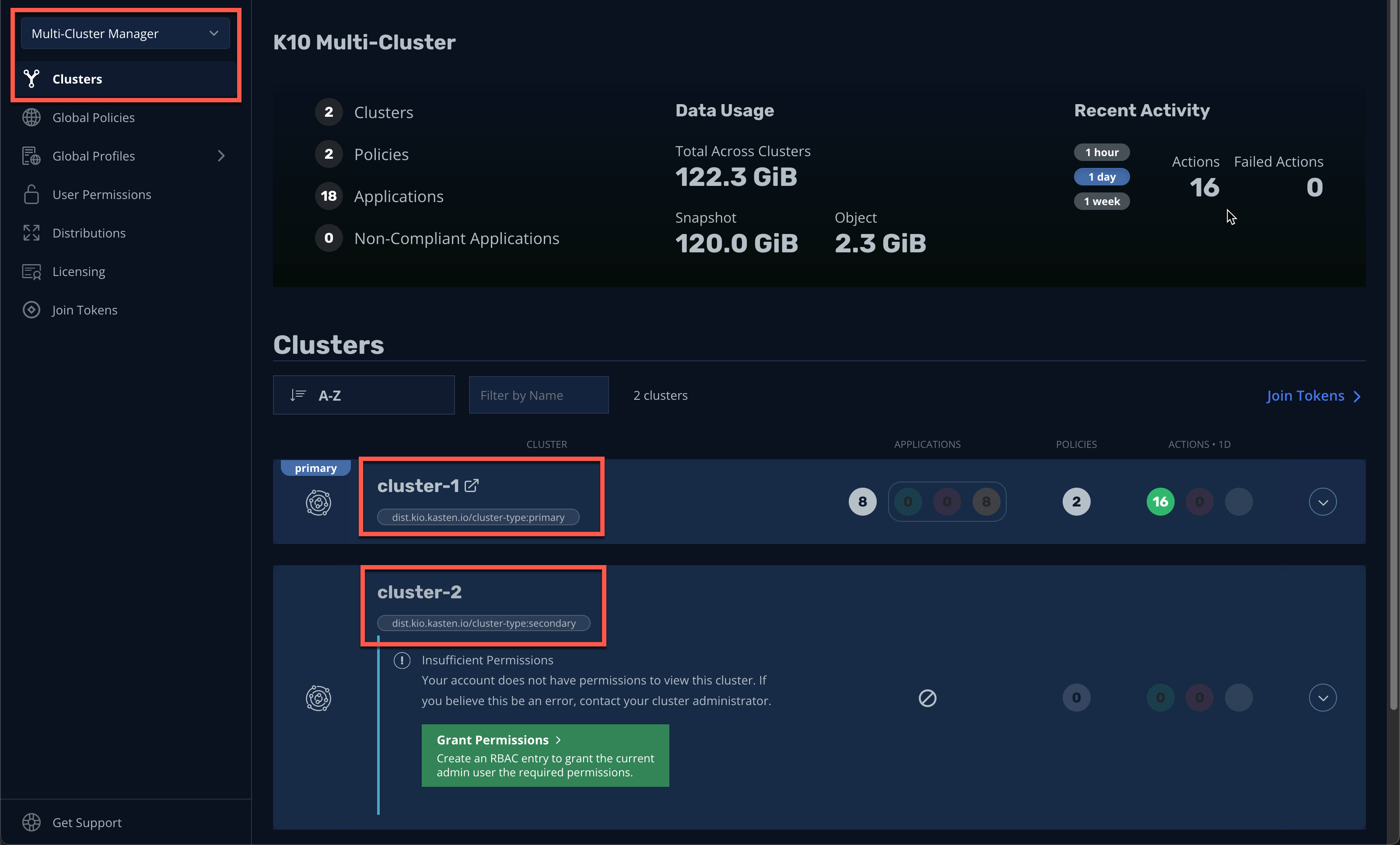Click the Distributions arrows icon
This screenshot has height=845, width=1400.
click(x=31, y=233)
